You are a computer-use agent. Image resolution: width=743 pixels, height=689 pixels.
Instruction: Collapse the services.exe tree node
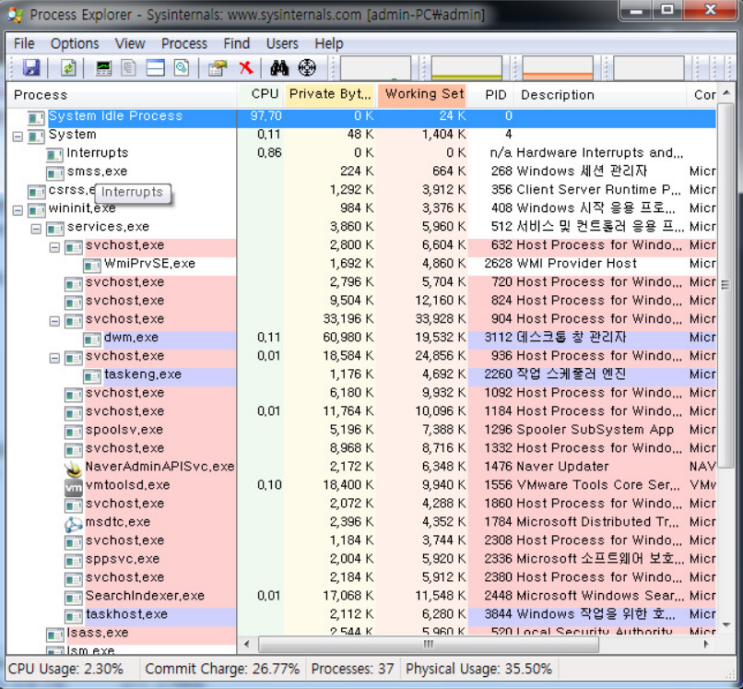tap(36, 229)
